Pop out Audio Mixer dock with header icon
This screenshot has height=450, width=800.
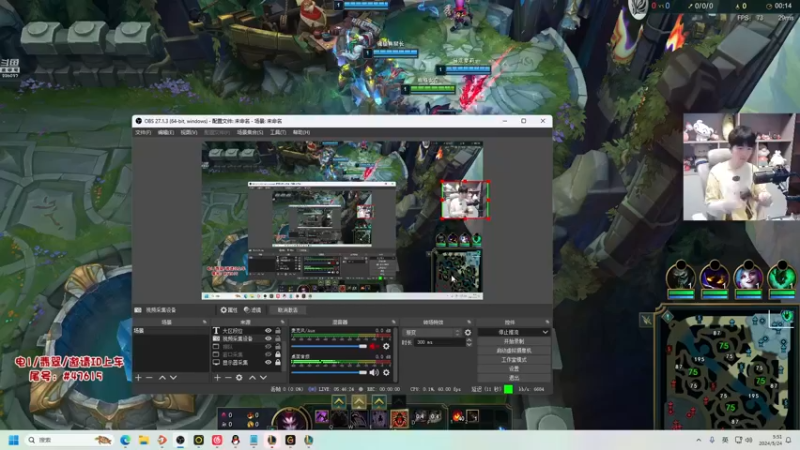tap(393, 322)
